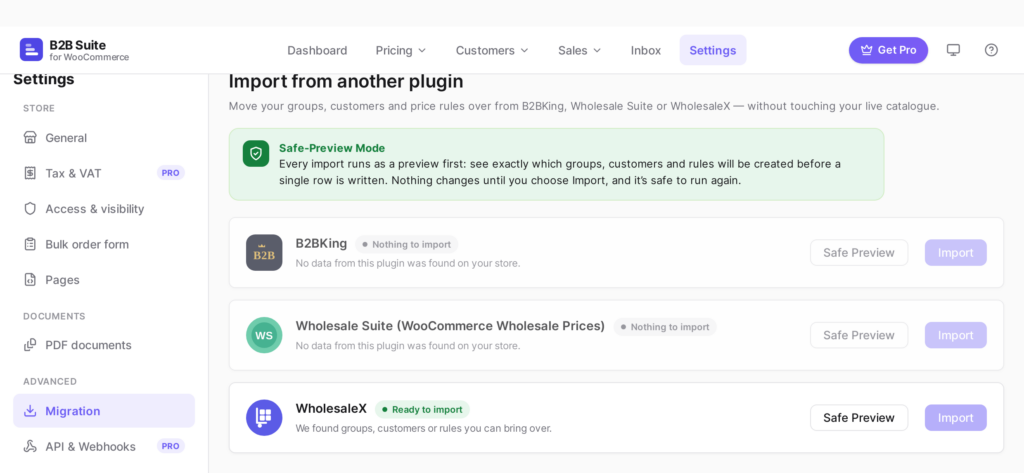Click the B2BKing plugin name
The height and width of the screenshot is (473, 1024).
[x=321, y=243]
